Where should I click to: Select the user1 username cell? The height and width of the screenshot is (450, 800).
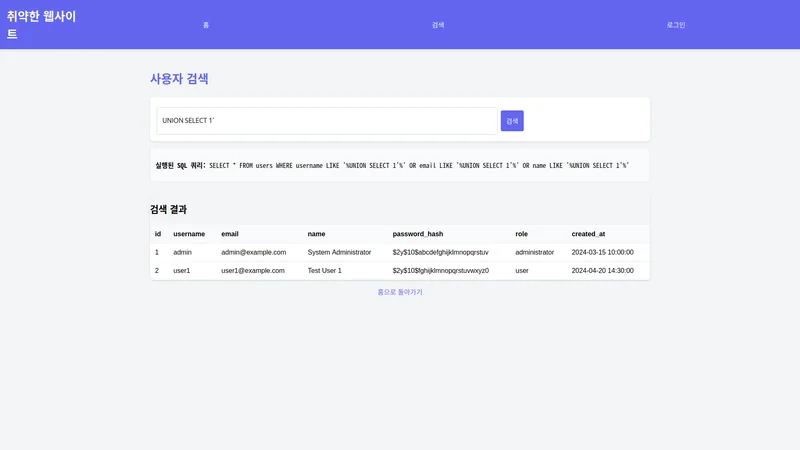tap(181, 270)
